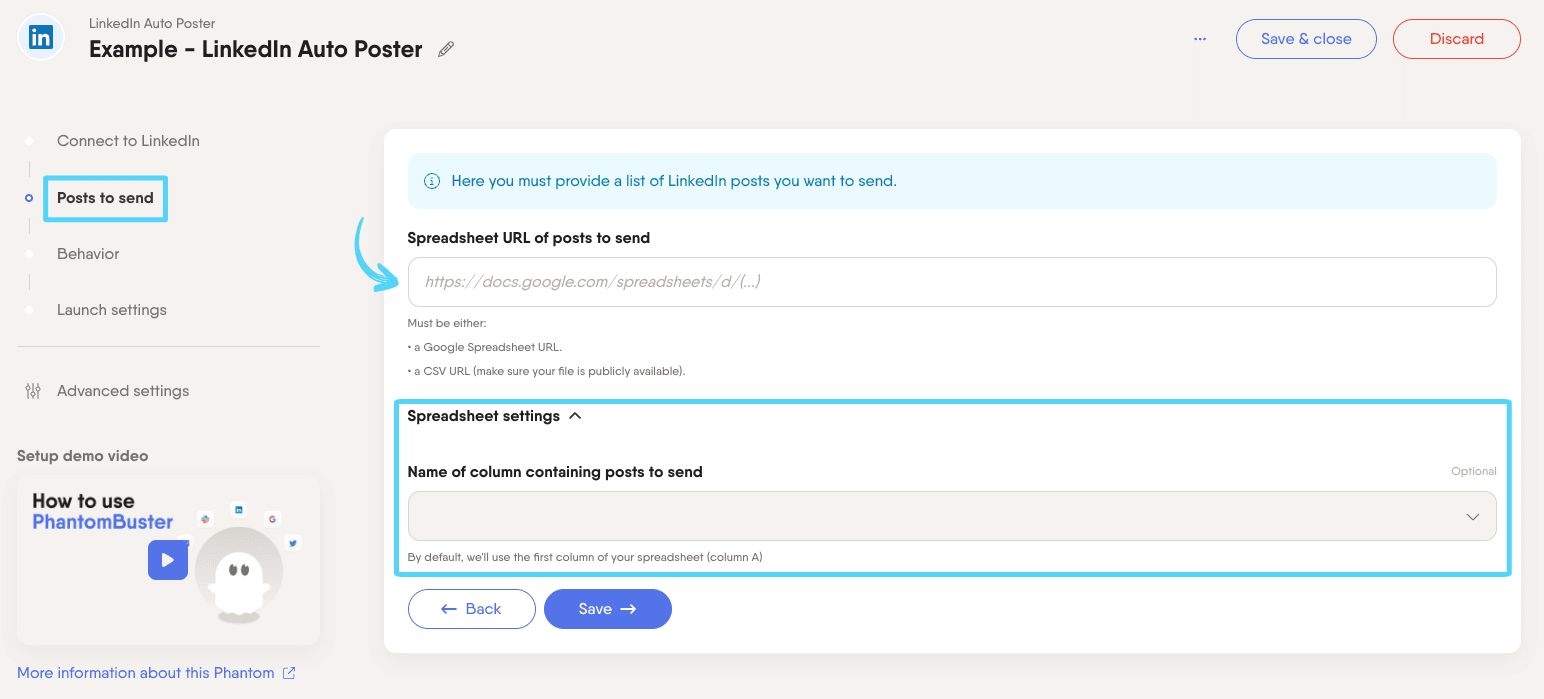Image resolution: width=1544 pixels, height=699 pixels.
Task: Click the Spreadsheet URL input field
Action: 950,282
